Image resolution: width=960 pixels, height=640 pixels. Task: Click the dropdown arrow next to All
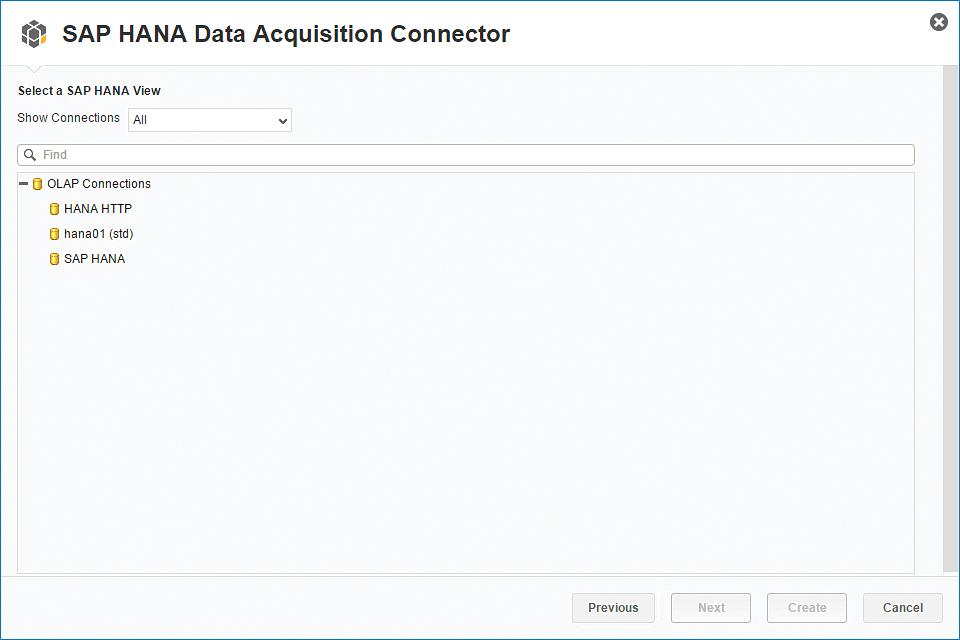(282, 121)
